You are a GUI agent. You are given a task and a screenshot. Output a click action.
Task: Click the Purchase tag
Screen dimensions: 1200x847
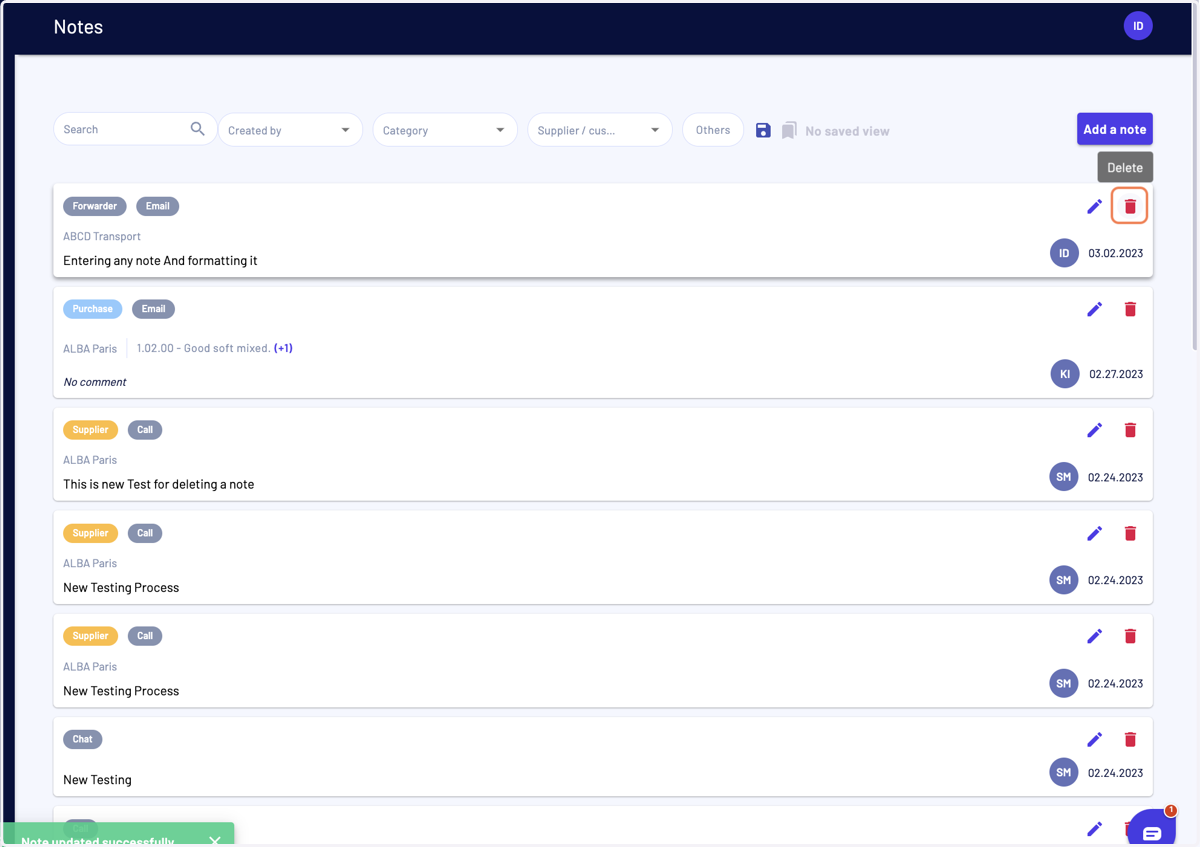[93, 309]
